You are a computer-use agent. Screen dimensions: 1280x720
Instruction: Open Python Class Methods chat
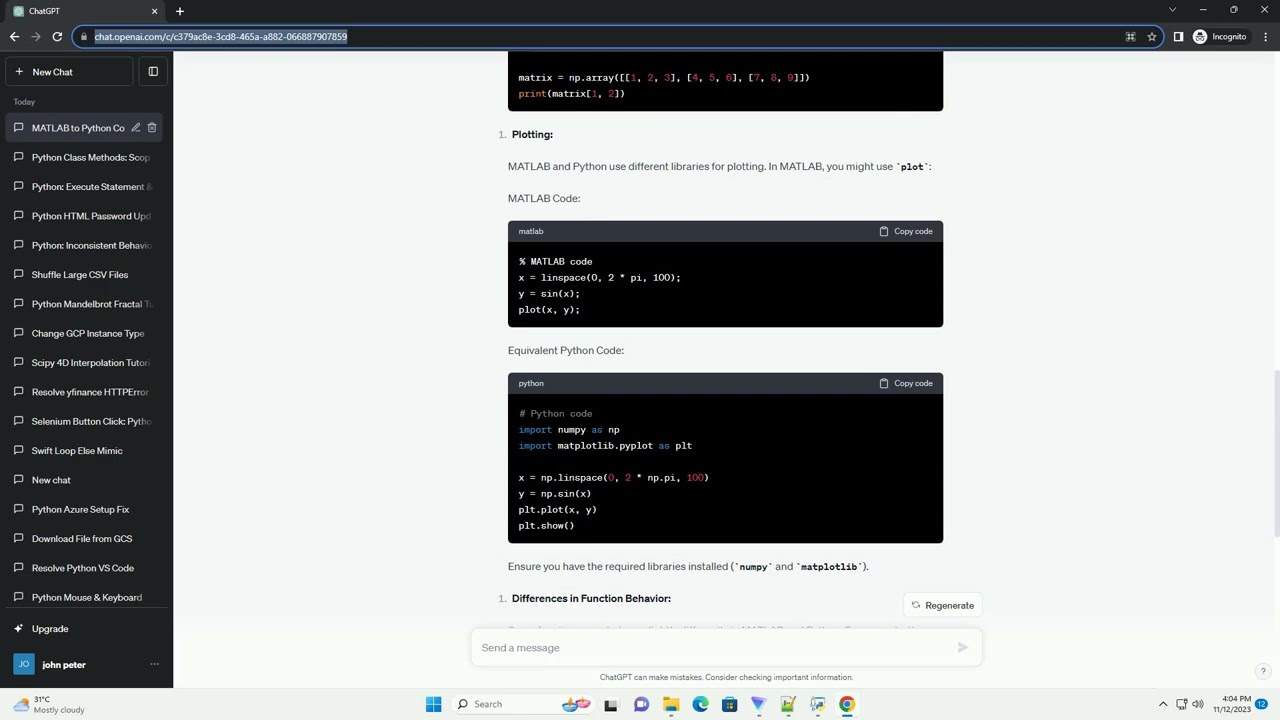point(86,157)
